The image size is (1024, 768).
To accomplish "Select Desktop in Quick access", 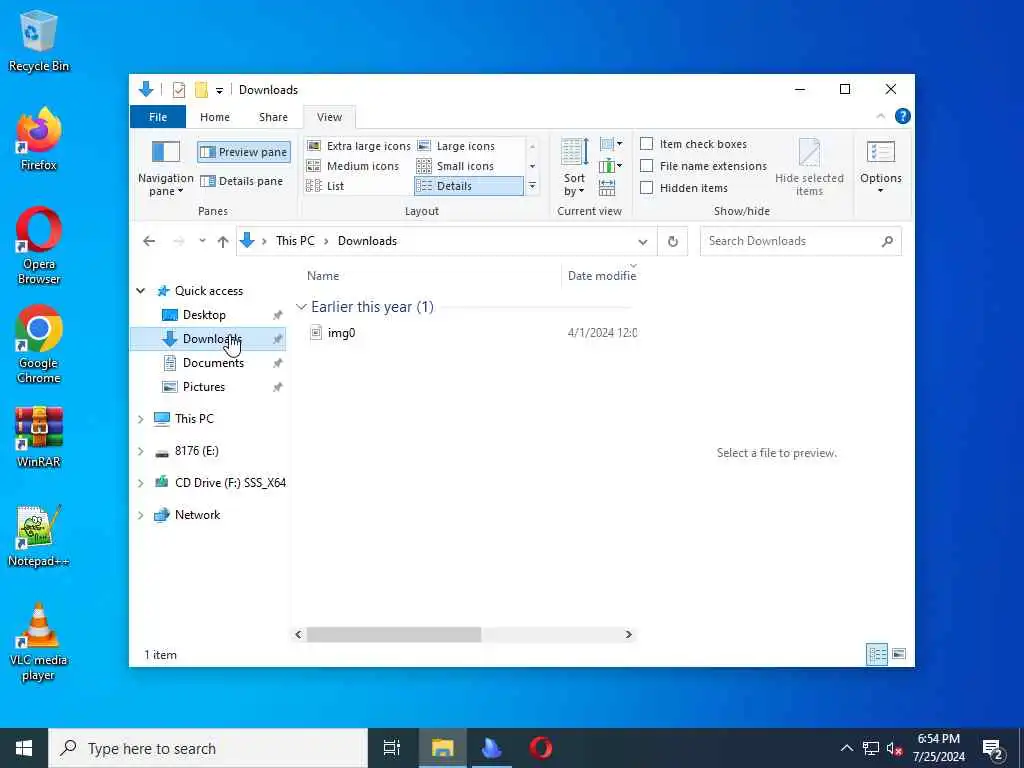I will (x=204, y=315).
